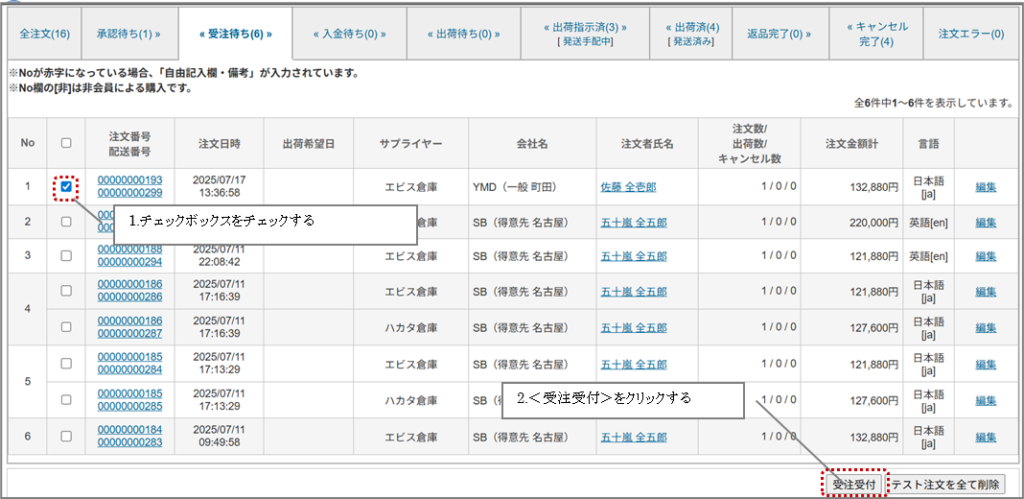This screenshot has width=1024, height=499.
Task: Open delivery number 00000000294 link
Action: pos(130,262)
